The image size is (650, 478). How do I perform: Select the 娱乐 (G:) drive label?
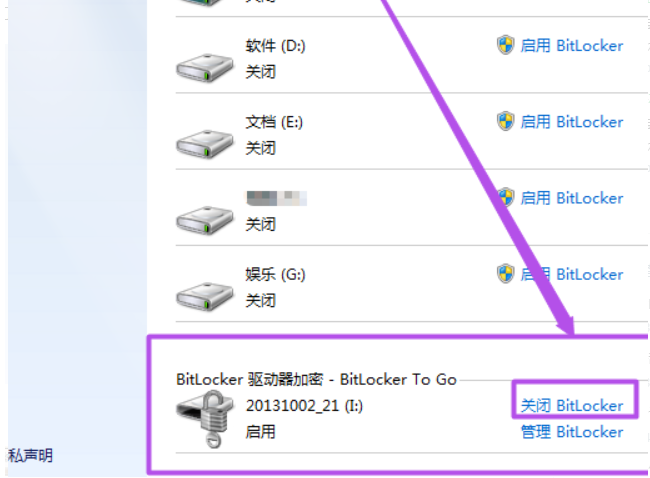(275, 274)
